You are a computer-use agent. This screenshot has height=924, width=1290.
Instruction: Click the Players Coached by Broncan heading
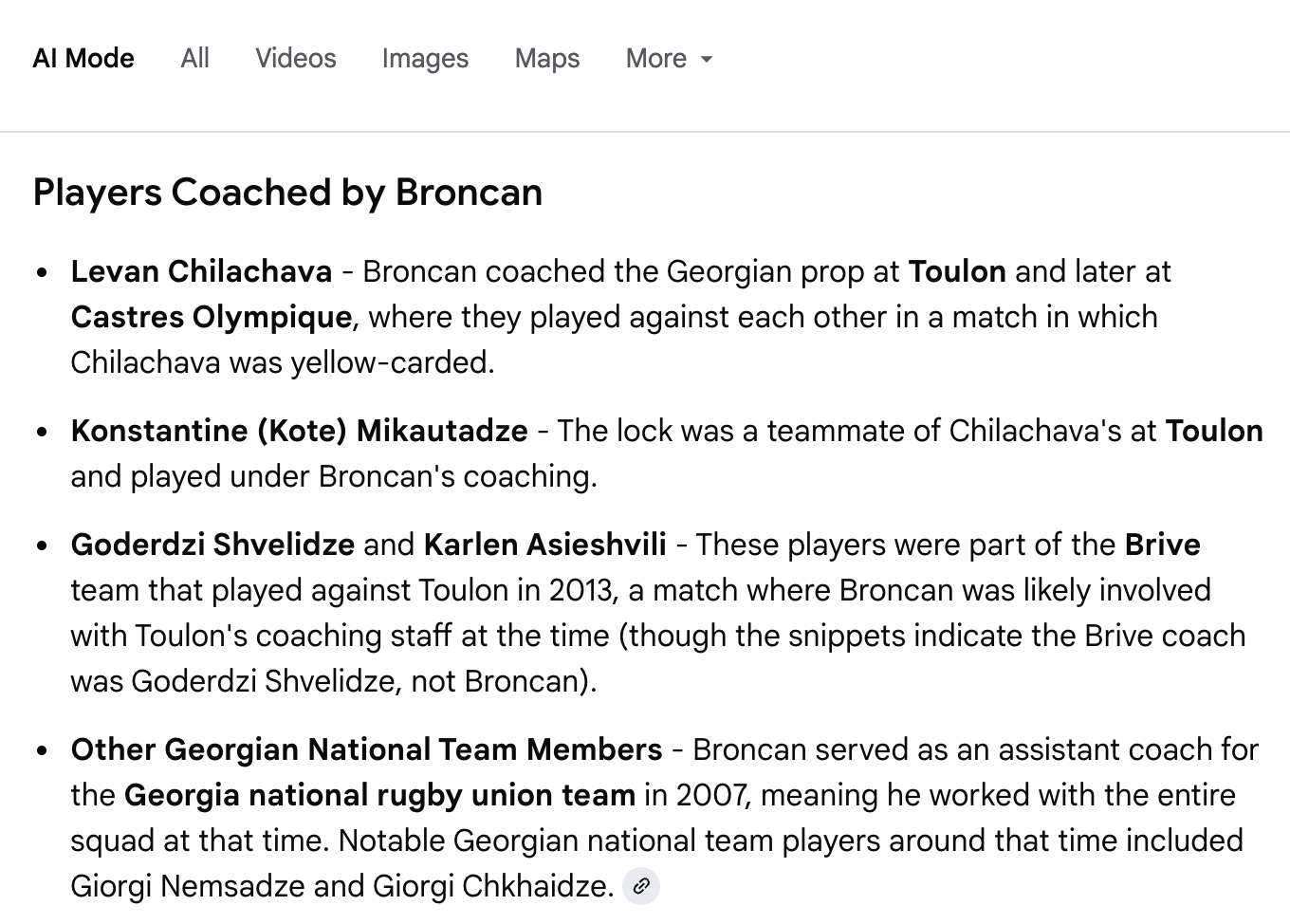[x=287, y=193]
